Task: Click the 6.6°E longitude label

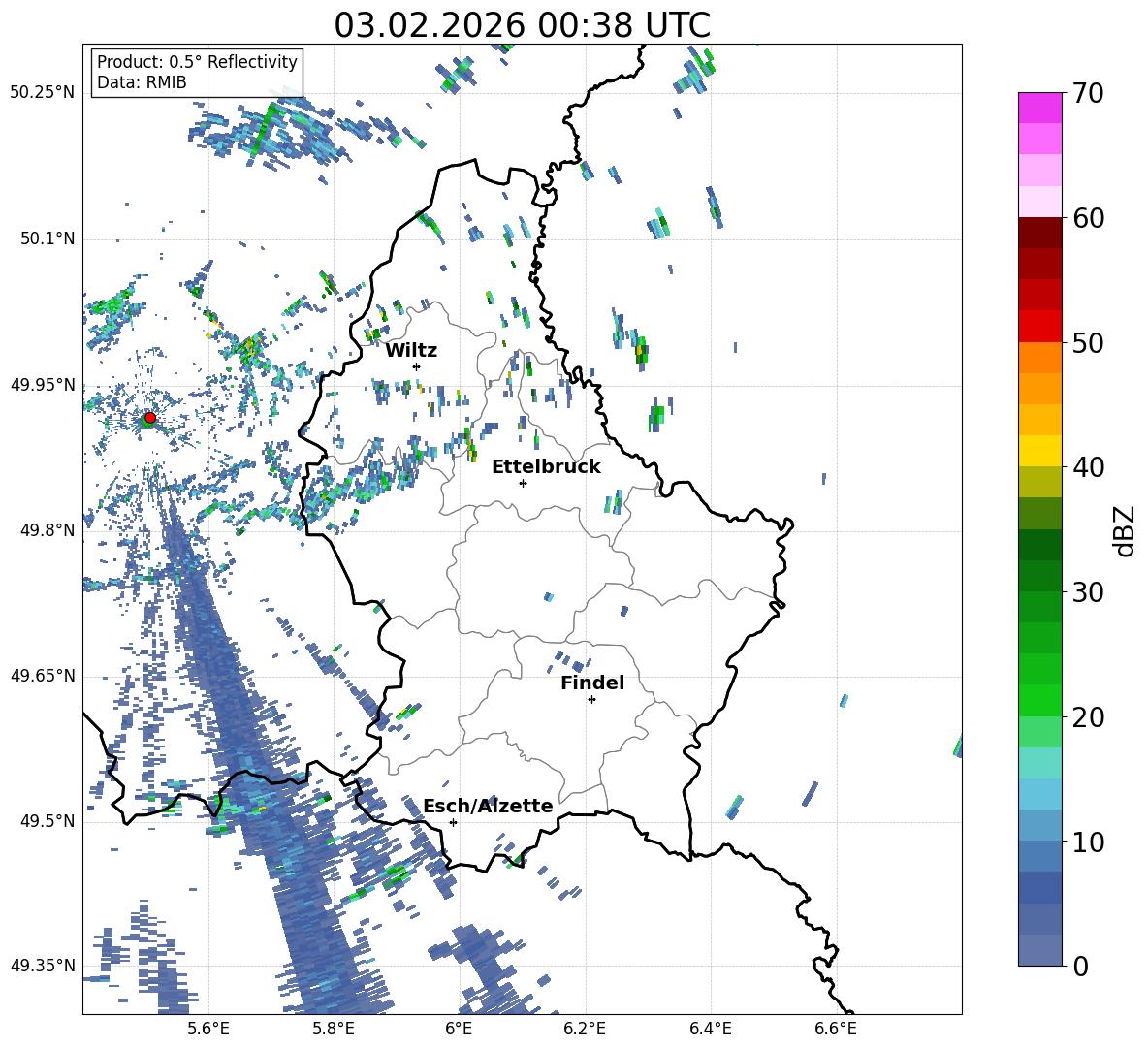Action: 836,1029
